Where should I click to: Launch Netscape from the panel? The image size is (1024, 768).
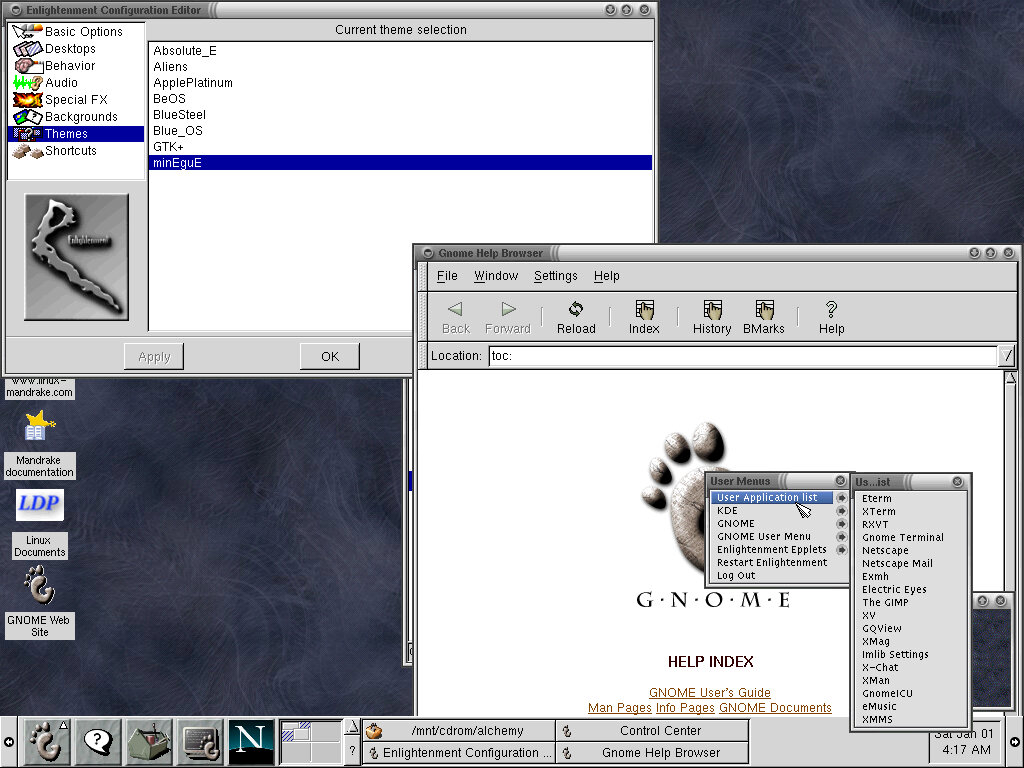coord(251,742)
